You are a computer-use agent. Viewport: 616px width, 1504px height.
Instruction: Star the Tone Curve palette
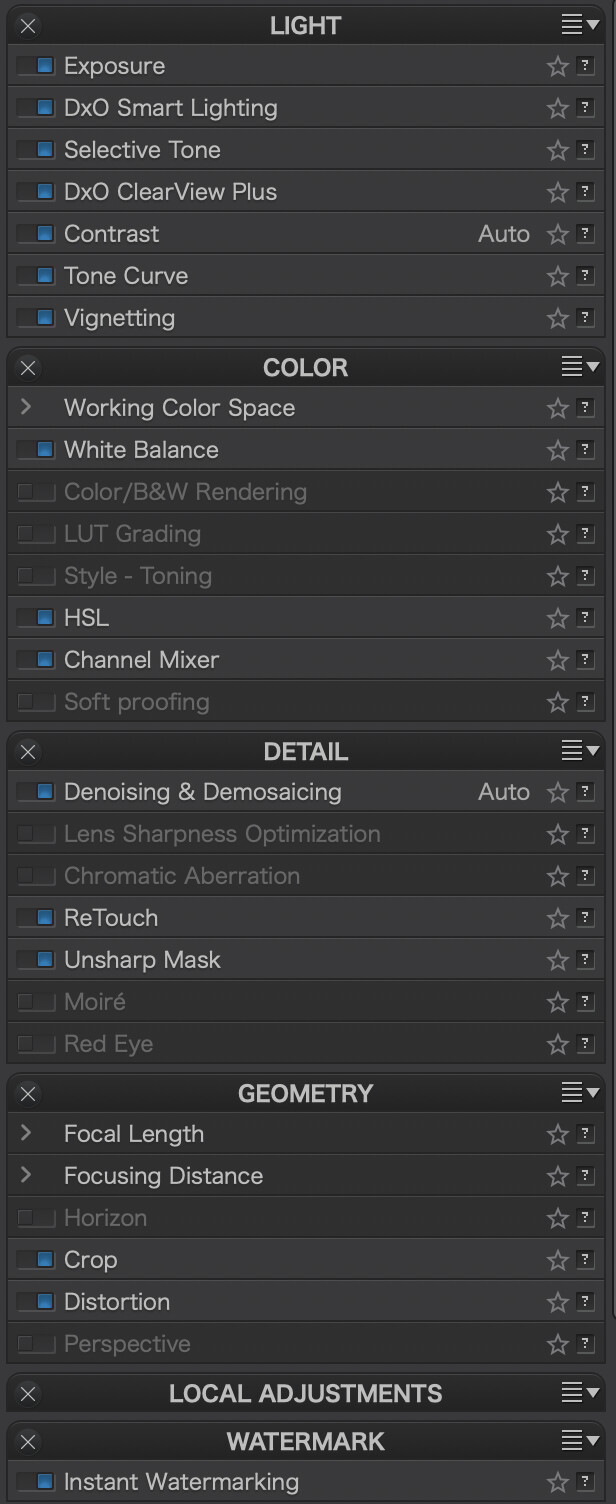[x=557, y=277]
